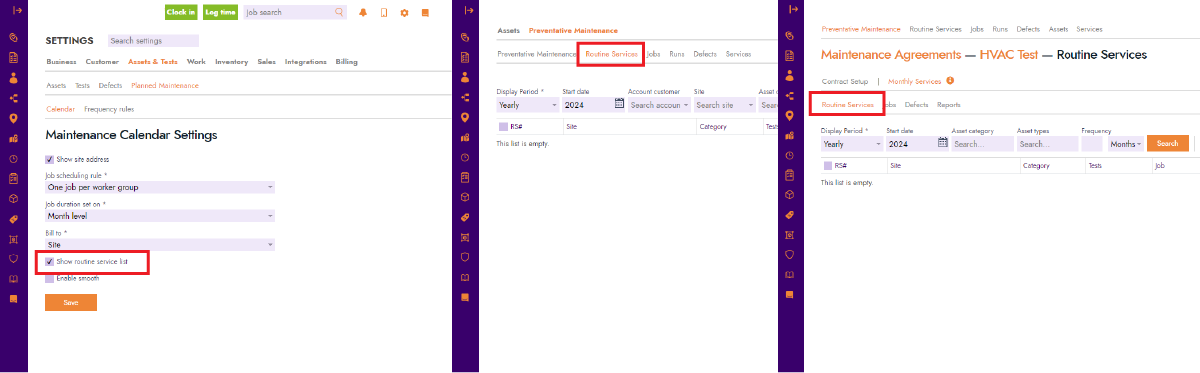Open the Site search dropdown
This screenshot has height=373, width=1200.
click(725, 104)
